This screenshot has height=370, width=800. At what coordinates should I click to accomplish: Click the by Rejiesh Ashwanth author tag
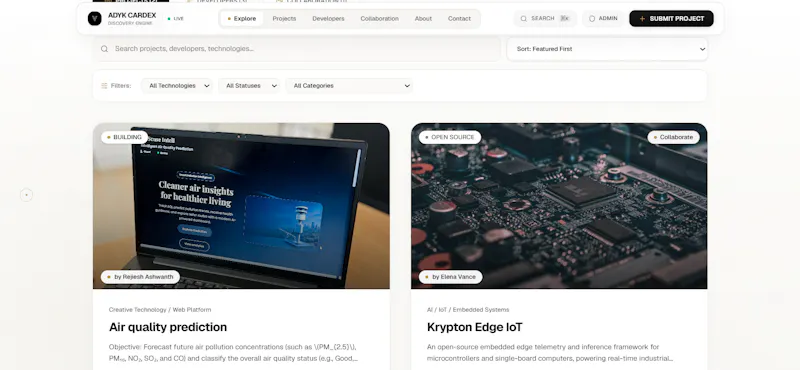pos(140,277)
